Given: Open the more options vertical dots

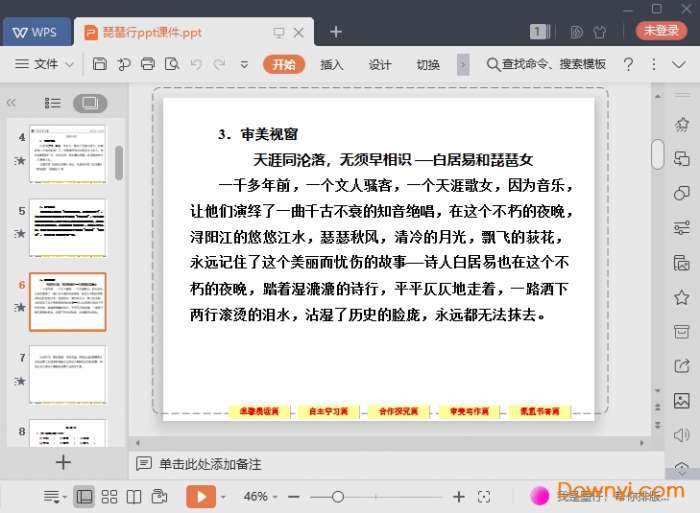Looking at the screenshot, I should click(x=654, y=64).
